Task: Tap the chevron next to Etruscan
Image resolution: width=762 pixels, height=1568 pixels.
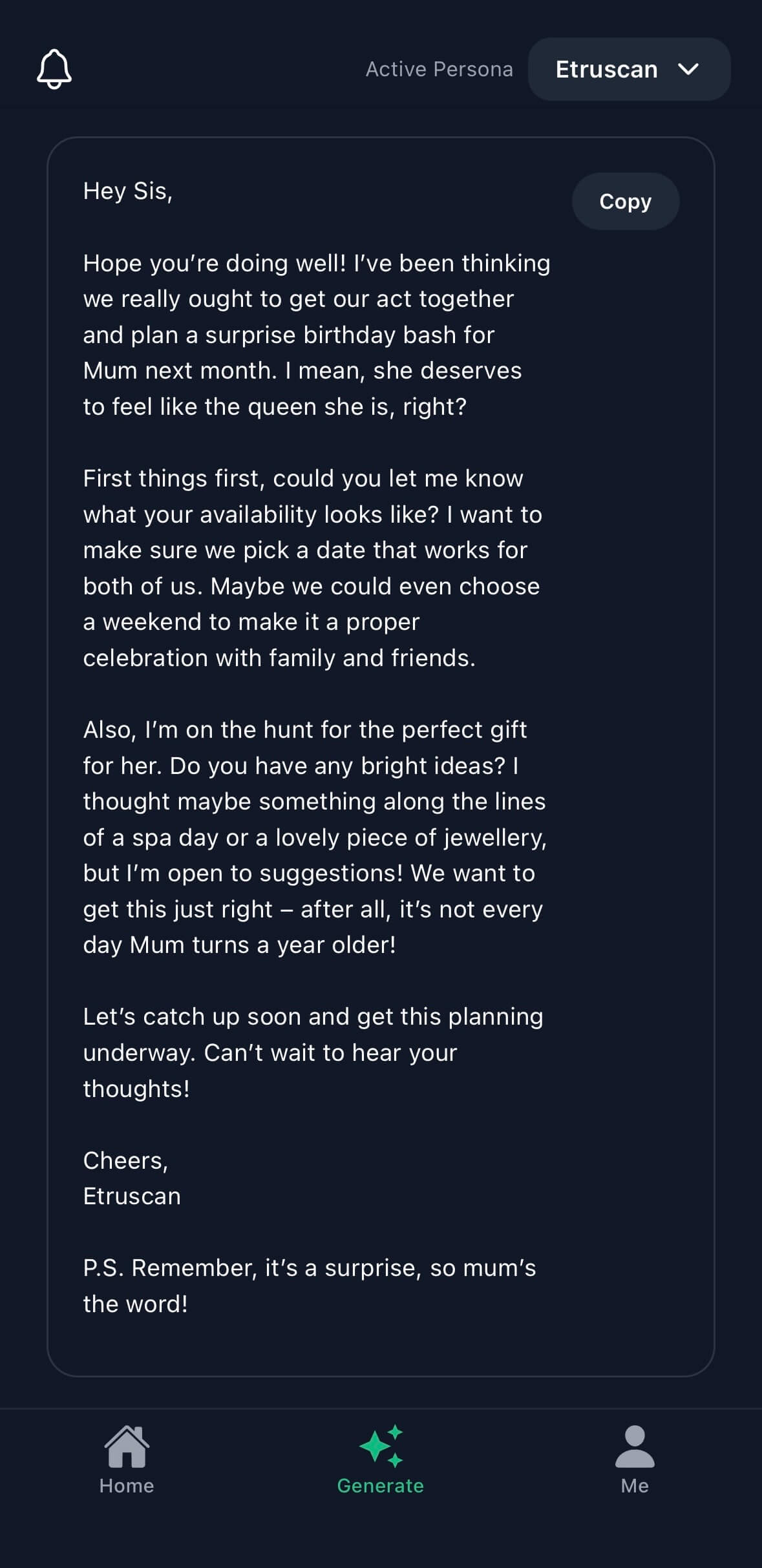Action: coord(690,70)
